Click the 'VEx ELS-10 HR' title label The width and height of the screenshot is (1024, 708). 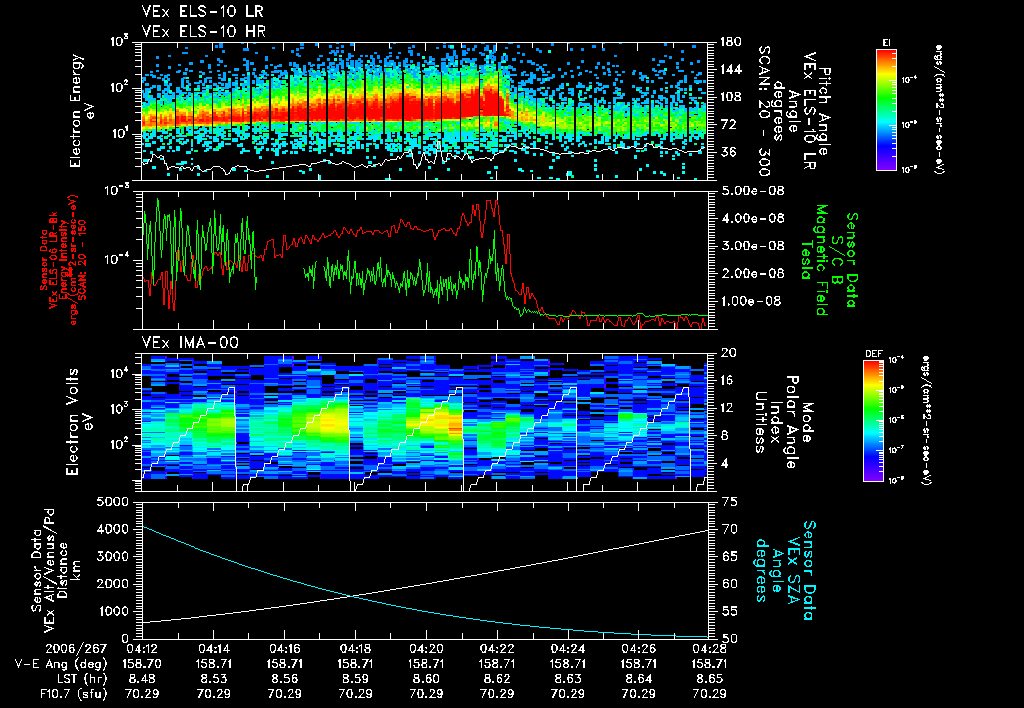[x=203, y=31]
